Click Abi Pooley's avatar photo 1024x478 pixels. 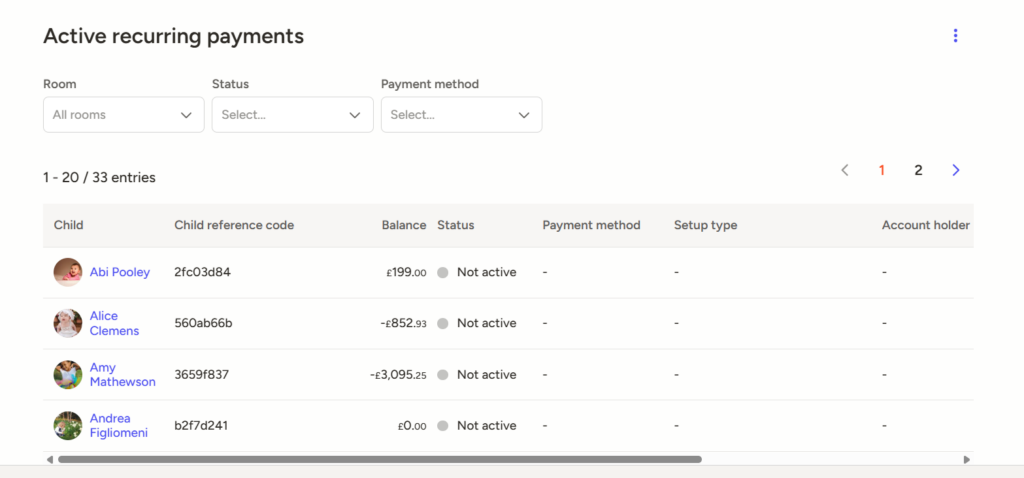point(68,272)
